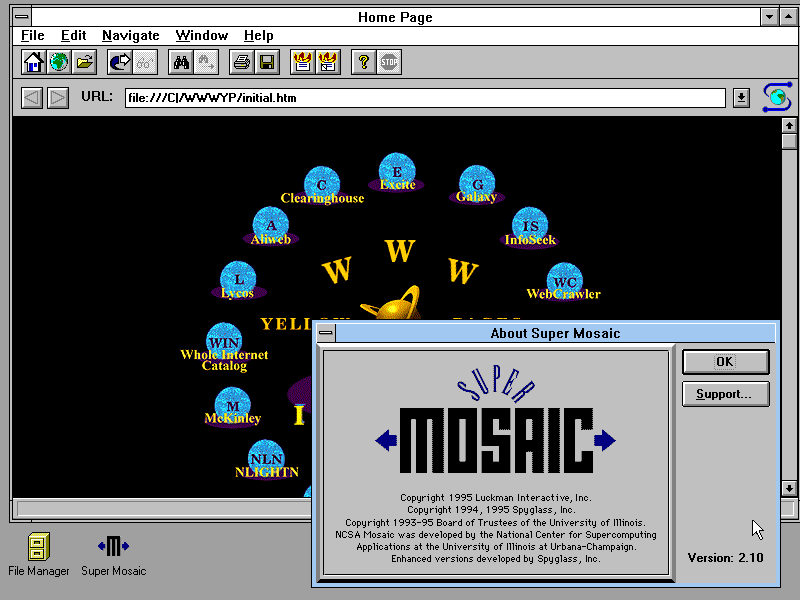Click the blue curved arrow toolbar icon
This screenshot has width=800, height=600.
[x=120, y=62]
